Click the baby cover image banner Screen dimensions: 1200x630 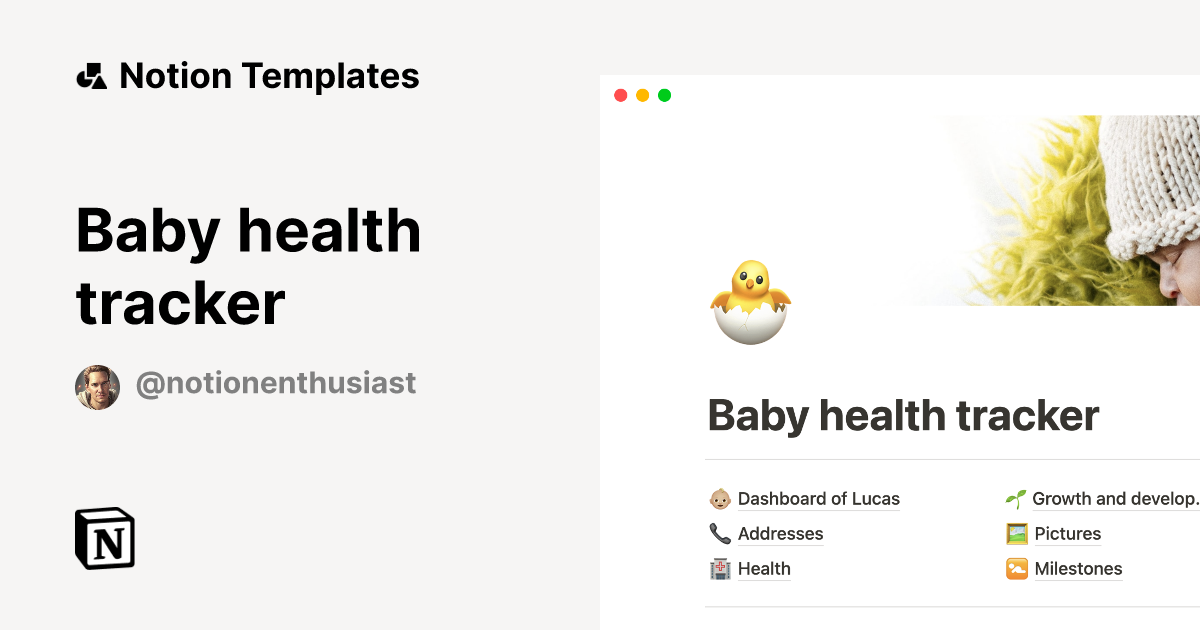[x=1060, y=210]
